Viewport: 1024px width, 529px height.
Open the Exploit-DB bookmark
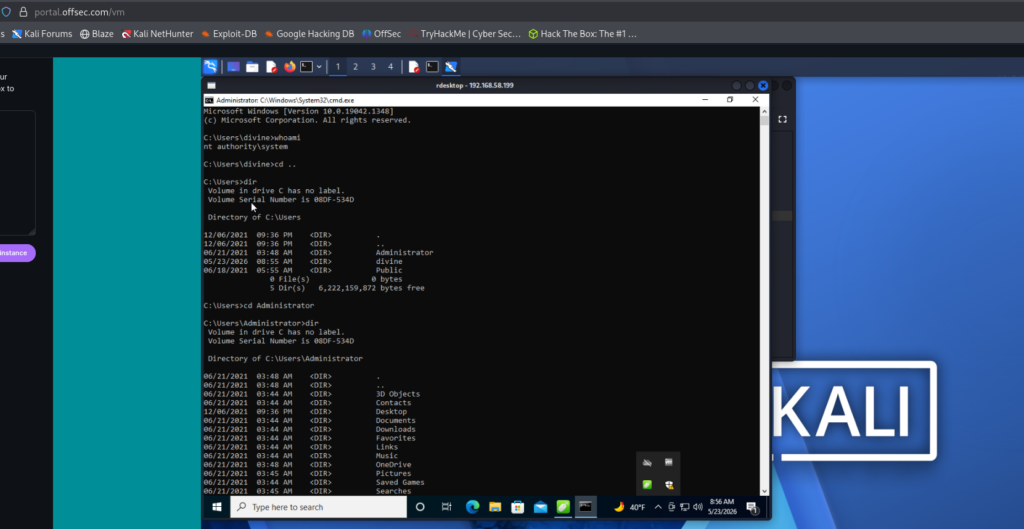pyautogui.click(x=229, y=34)
